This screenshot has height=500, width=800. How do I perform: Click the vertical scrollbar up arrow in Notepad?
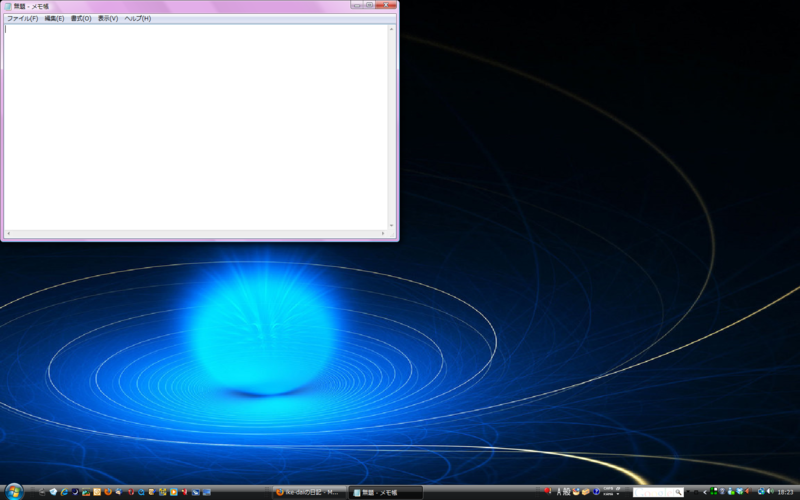tap(391, 29)
